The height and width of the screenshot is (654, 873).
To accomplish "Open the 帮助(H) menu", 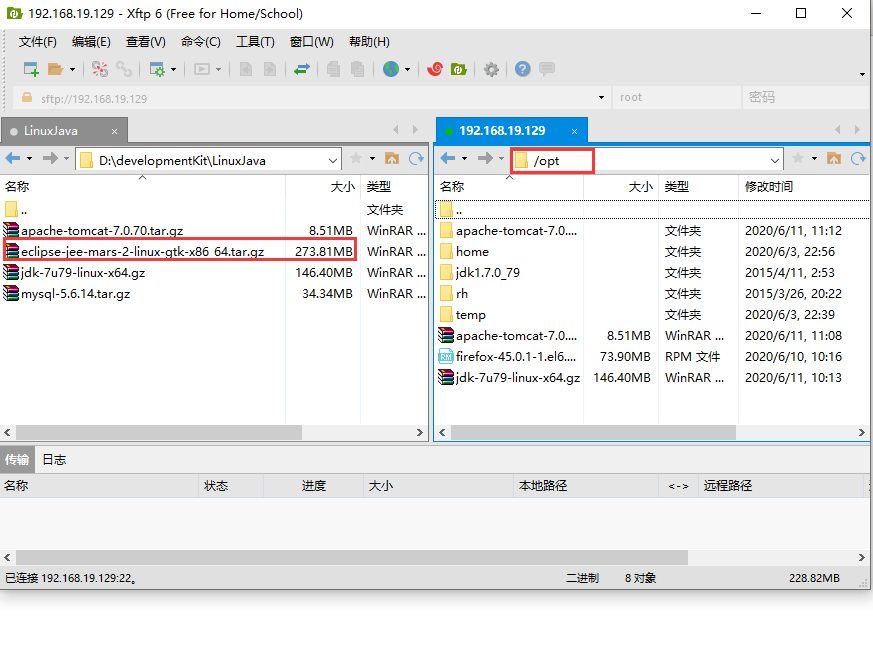I will coord(369,42).
